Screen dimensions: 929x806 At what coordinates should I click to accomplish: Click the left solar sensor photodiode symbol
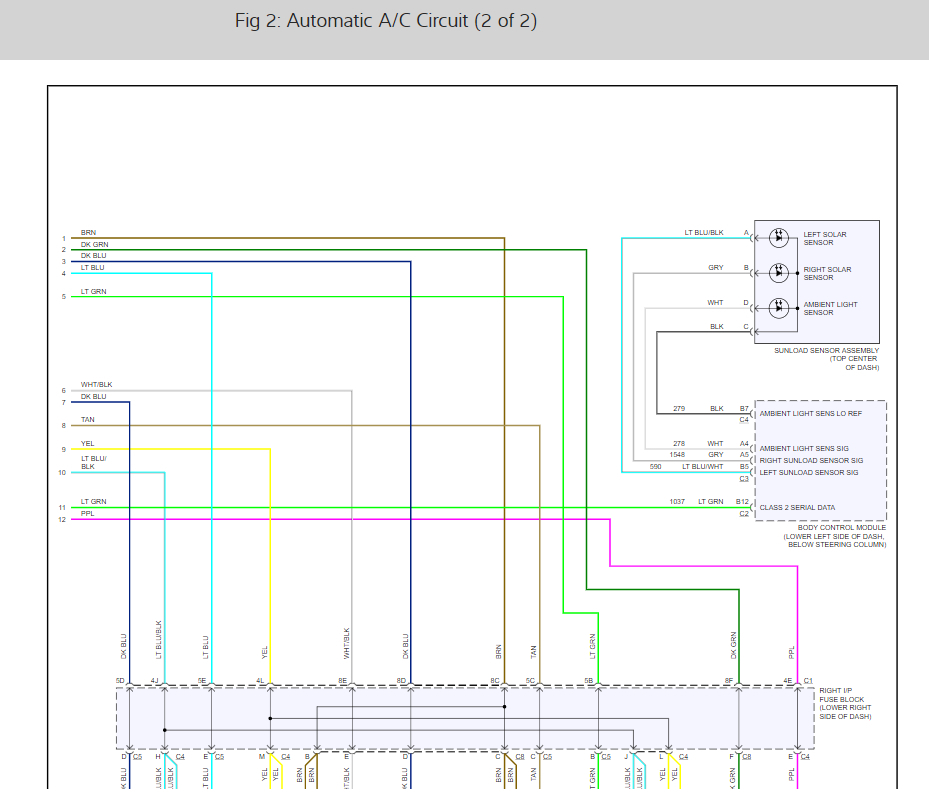[779, 238]
